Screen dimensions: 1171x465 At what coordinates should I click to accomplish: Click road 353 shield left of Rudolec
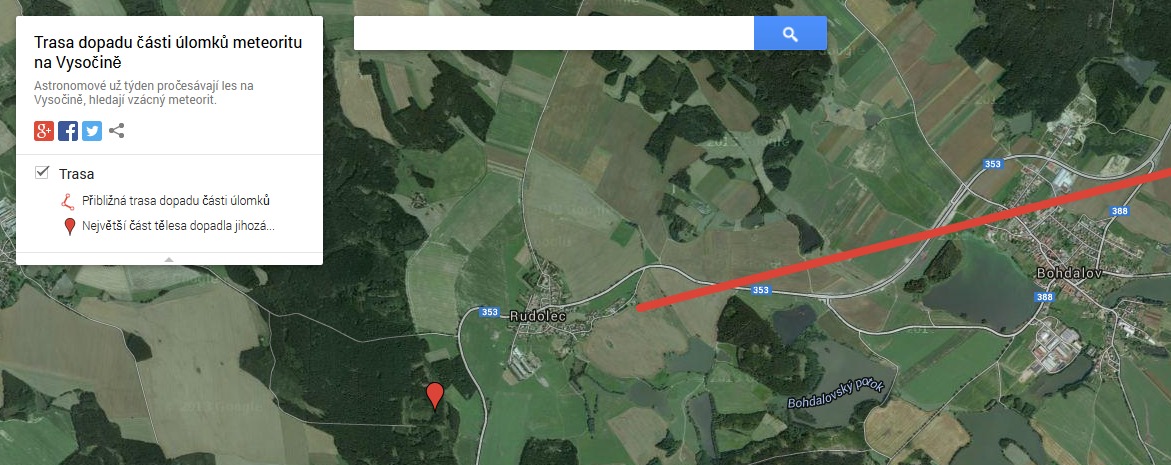[489, 312]
